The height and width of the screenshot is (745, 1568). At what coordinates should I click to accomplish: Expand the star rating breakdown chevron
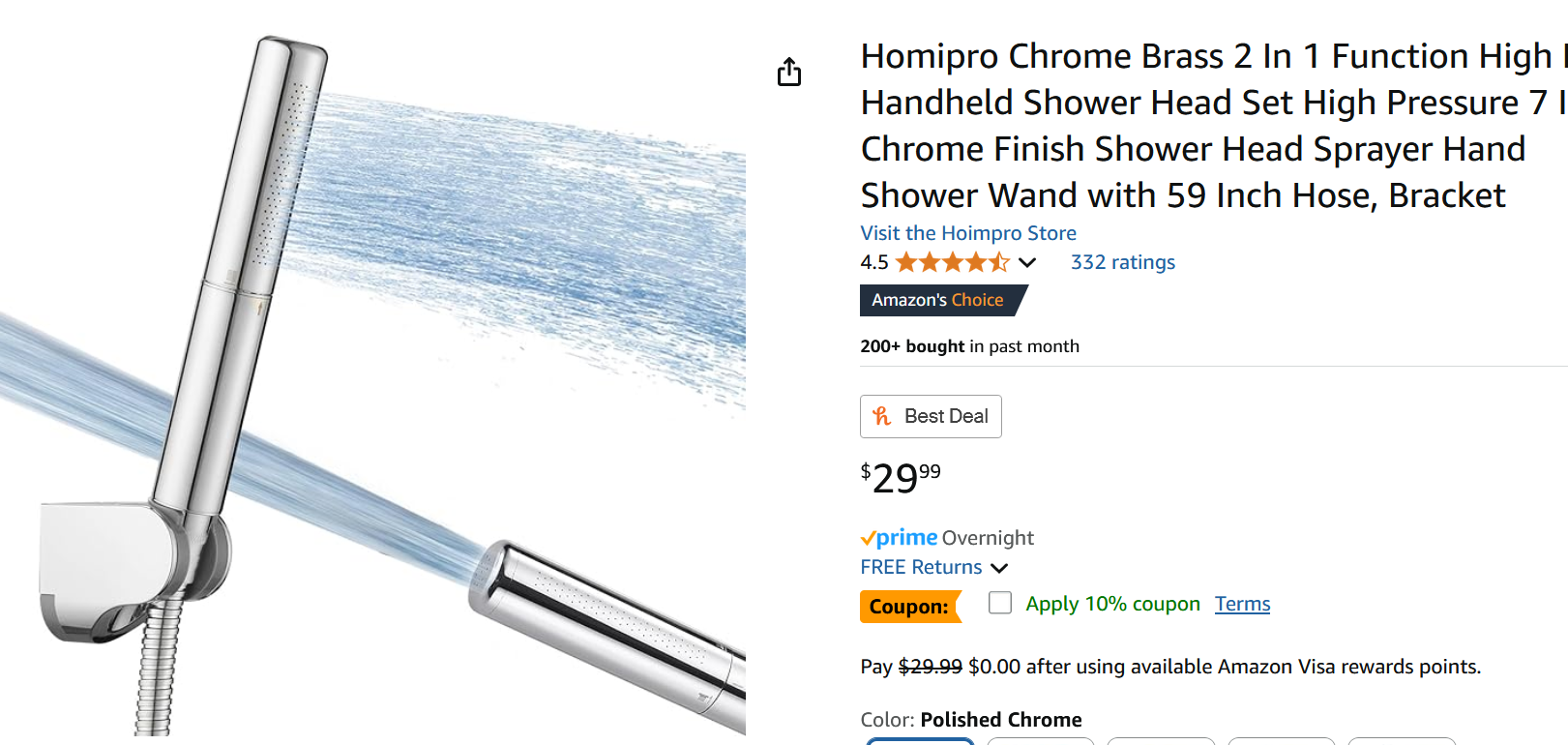click(1027, 262)
